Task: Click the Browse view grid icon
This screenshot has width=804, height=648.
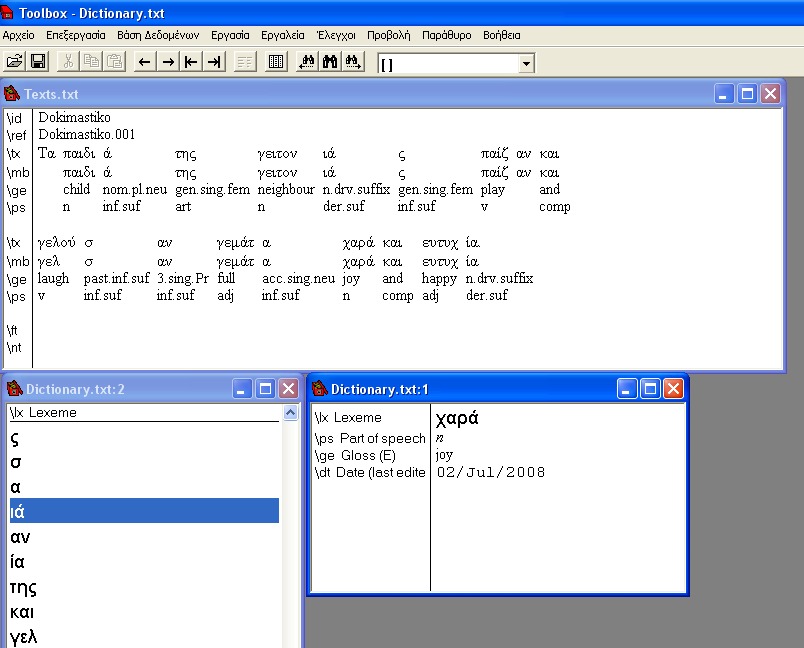Action: [276, 62]
